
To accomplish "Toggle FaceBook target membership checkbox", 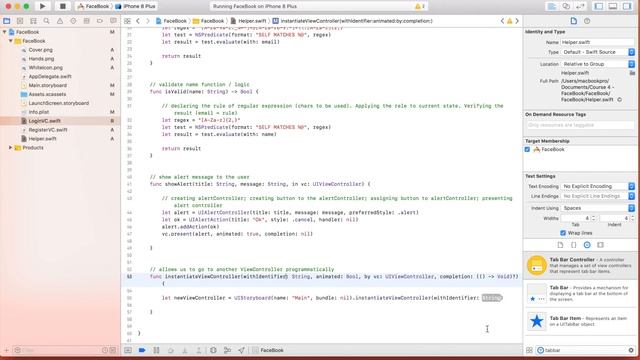I will [527, 149].
